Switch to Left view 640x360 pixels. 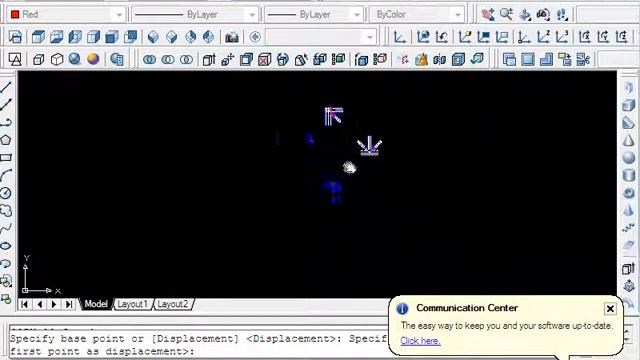pos(75,37)
